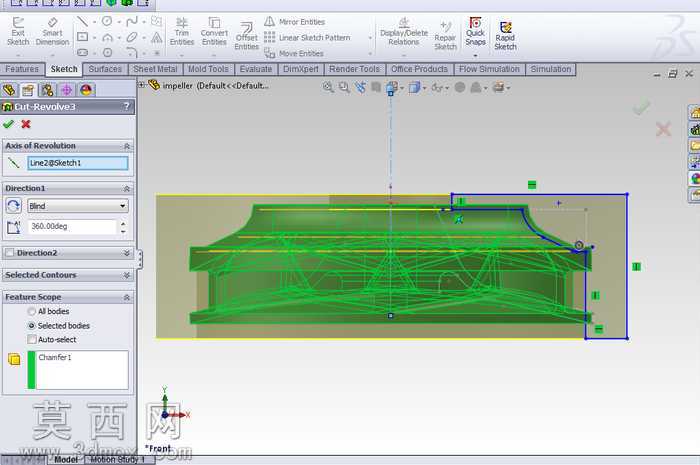
Task: Click the Line2@Sketch1 axis field
Action: [78, 163]
